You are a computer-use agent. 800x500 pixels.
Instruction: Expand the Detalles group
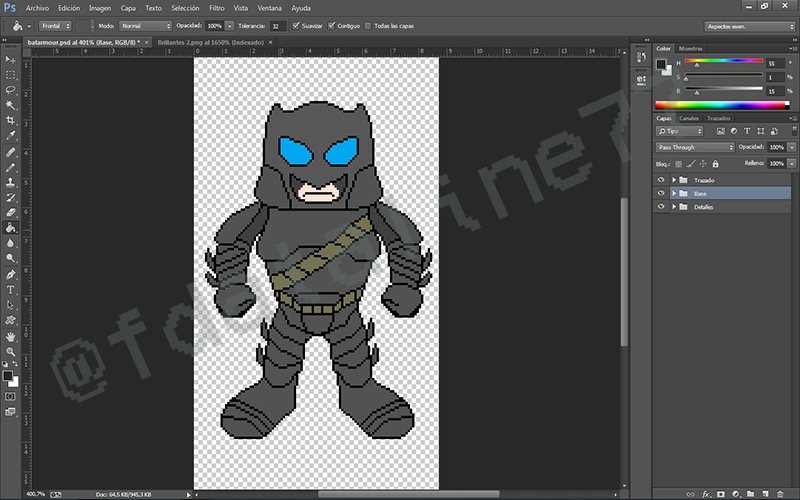(x=674, y=207)
